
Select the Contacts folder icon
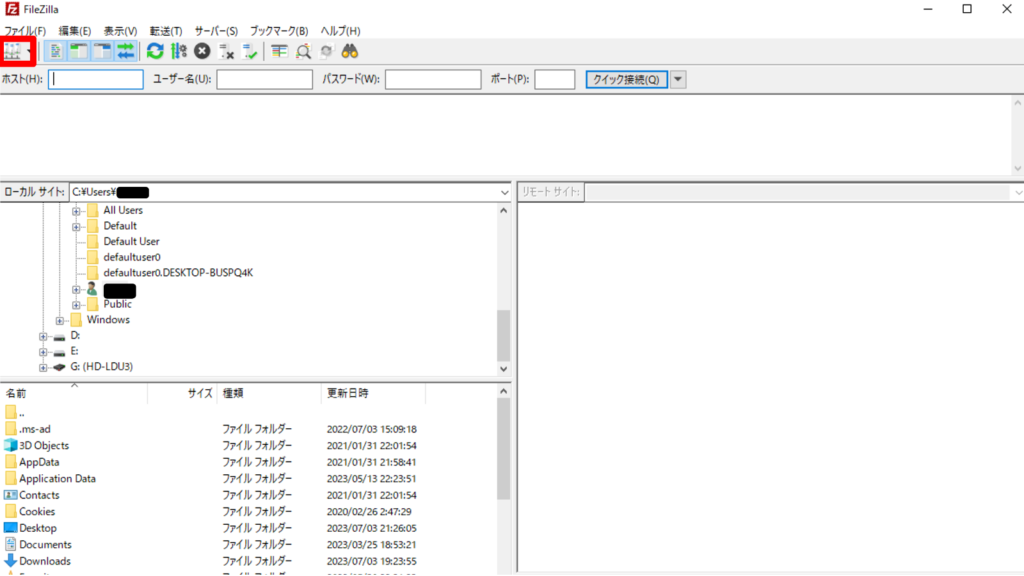click(10, 495)
